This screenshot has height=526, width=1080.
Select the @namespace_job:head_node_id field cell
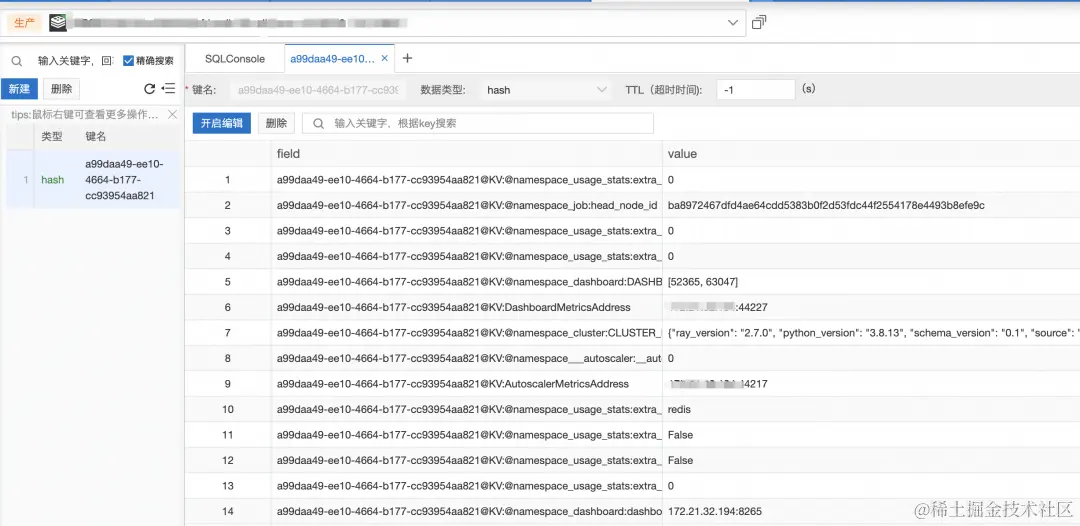tap(467, 205)
